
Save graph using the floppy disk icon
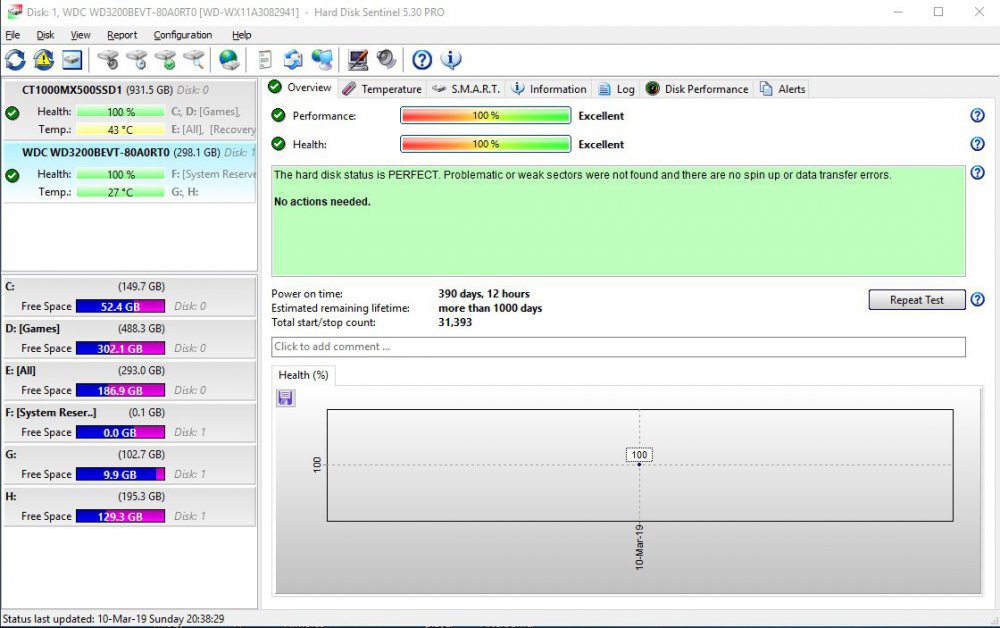(x=286, y=398)
